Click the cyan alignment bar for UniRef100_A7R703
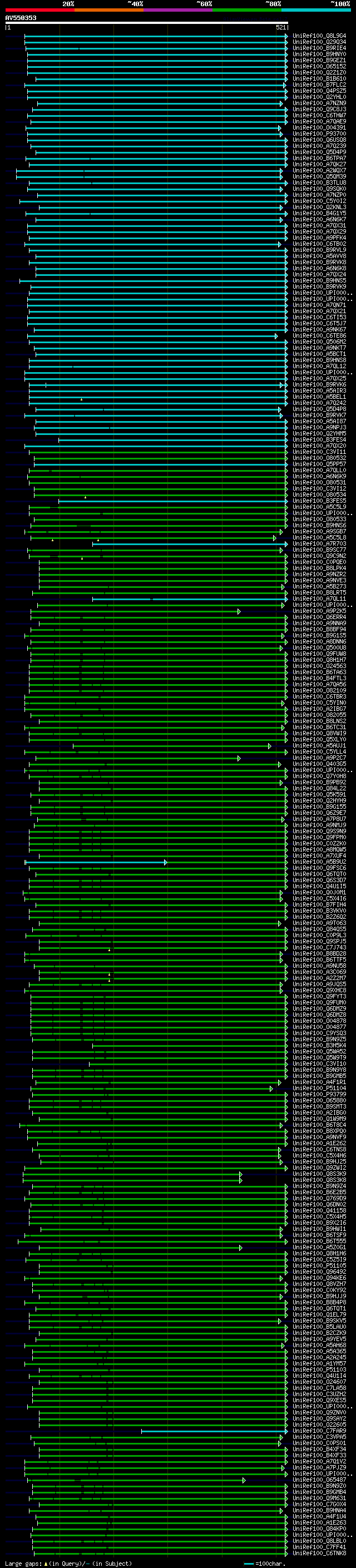 (190, 543)
